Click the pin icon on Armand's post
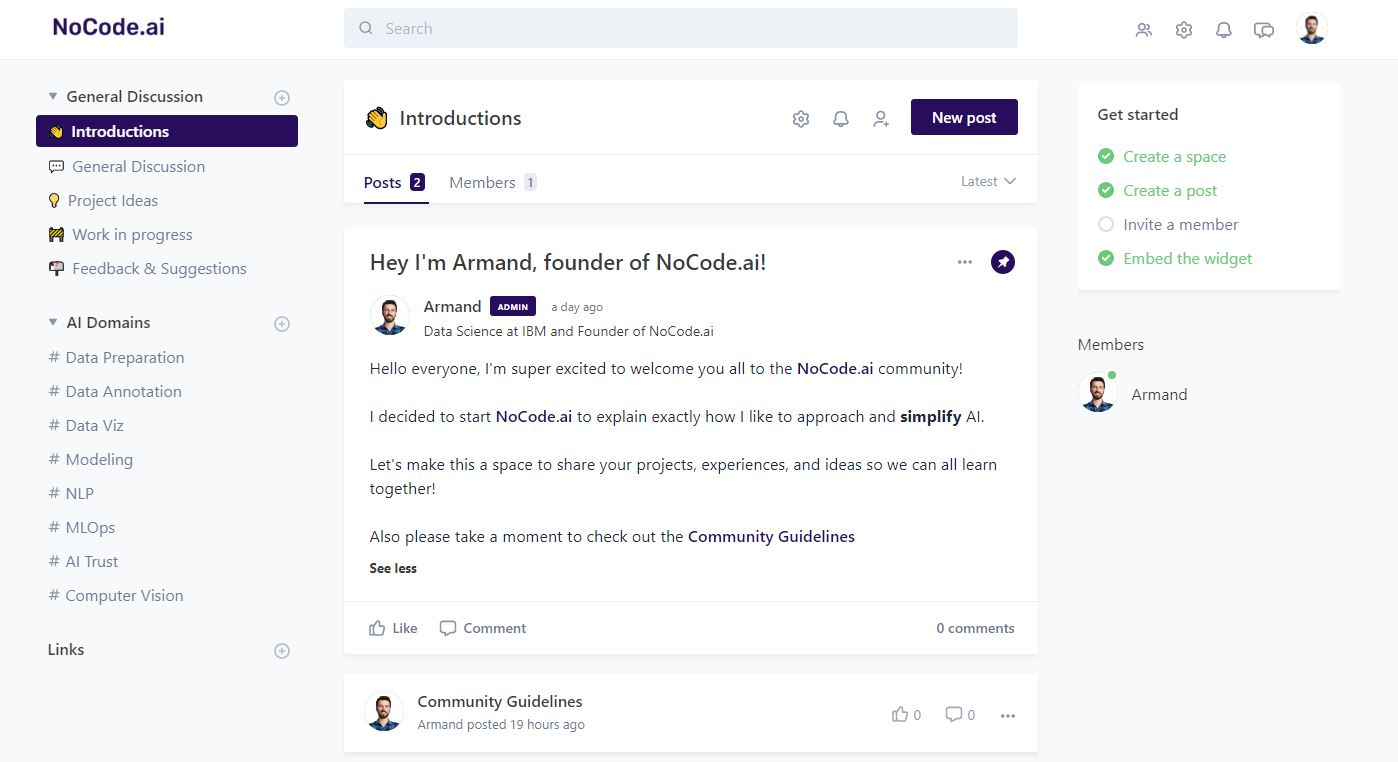This screenshot has height=762, width=1398. tap(1002, 262)
